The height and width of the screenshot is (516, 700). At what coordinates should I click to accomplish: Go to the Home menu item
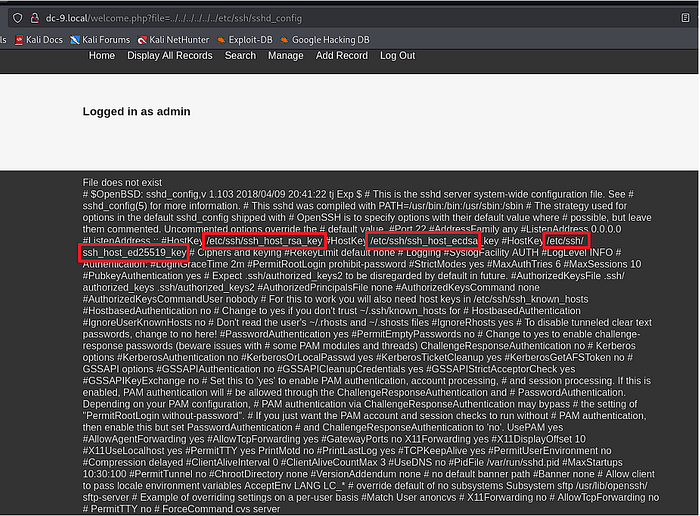click(102, 56)
